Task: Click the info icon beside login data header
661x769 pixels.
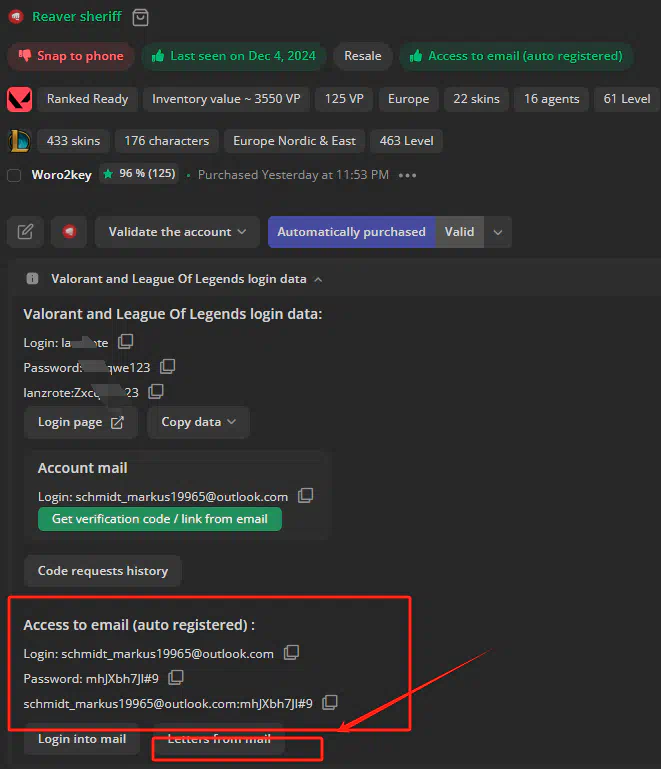Action: tap(32, 279)
